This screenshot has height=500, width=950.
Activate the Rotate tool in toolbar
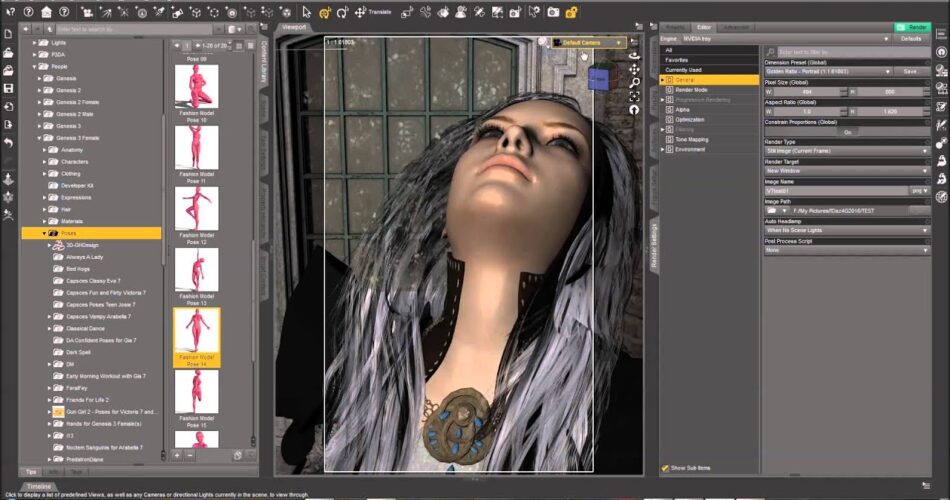pos(343,13)
